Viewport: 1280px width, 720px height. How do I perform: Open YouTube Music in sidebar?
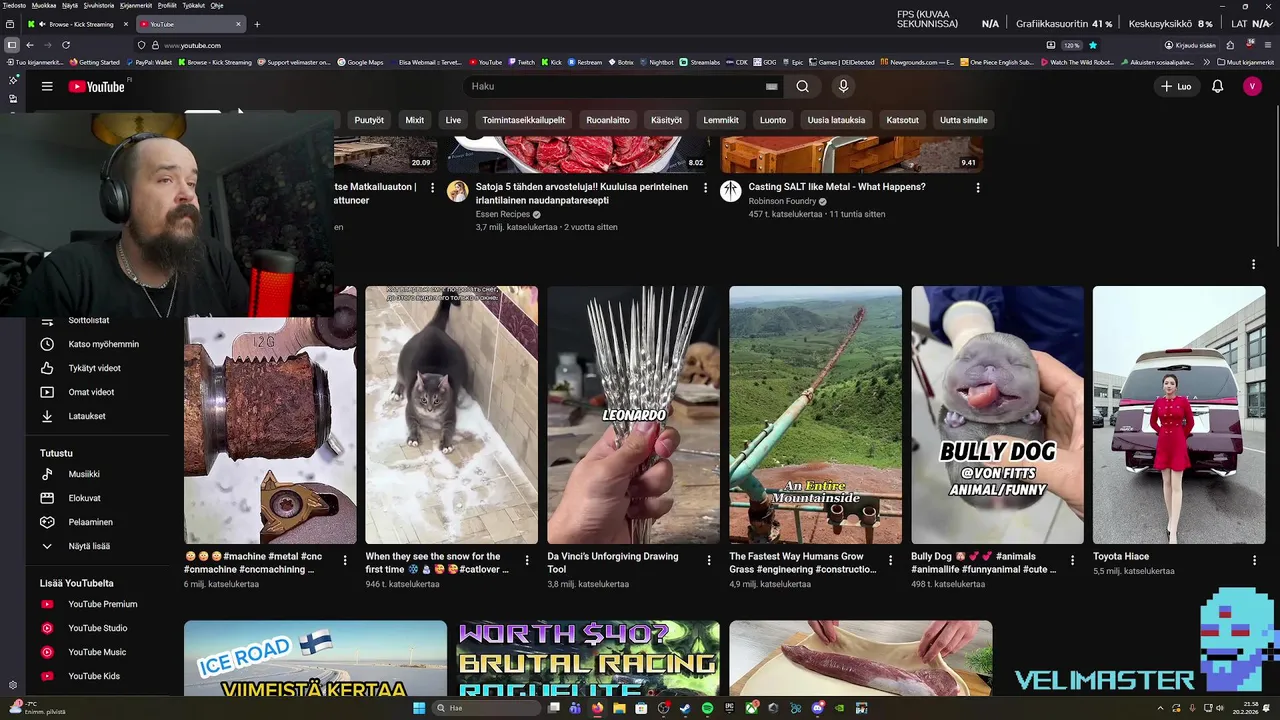[x=97, y=652]
